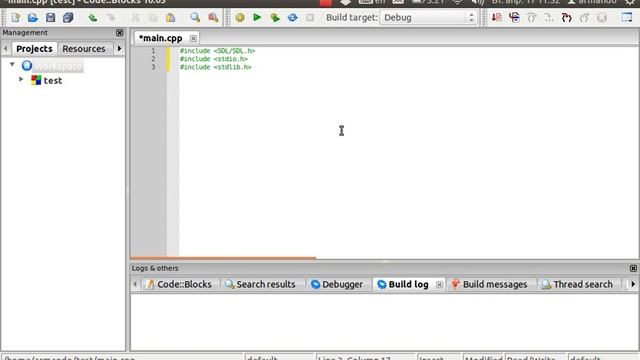Undo the last edit with the green arrow

[x=93, y=18]
